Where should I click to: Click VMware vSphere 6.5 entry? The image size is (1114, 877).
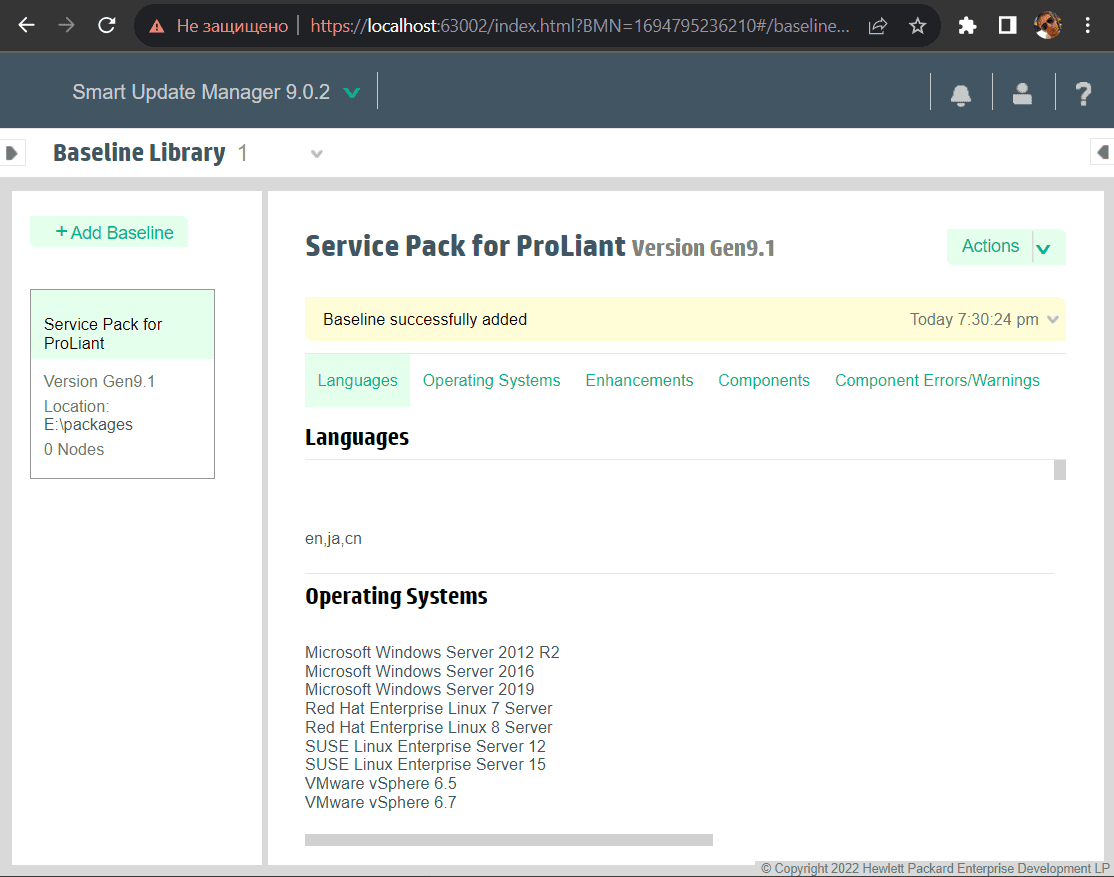(x=381, y=783)
